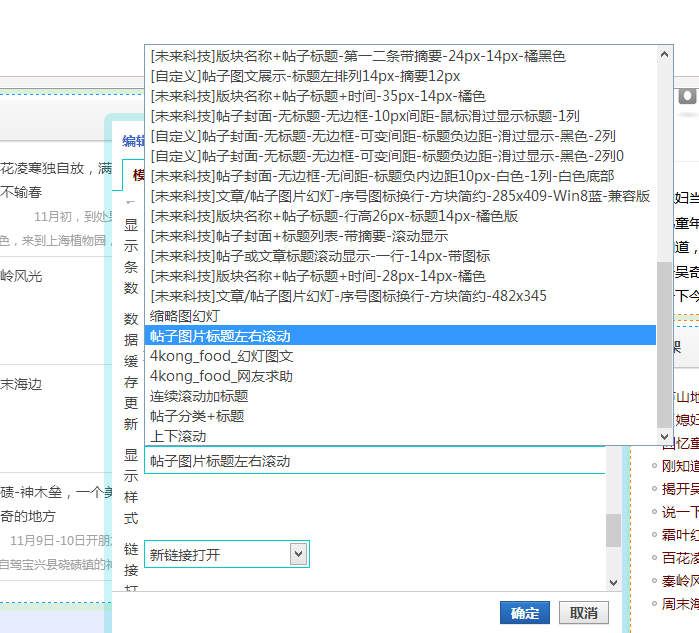Image resolution: width=699 pixels, height=633 pixels.
Task: Open background link starting '揭开吴'
Action: 680,489
